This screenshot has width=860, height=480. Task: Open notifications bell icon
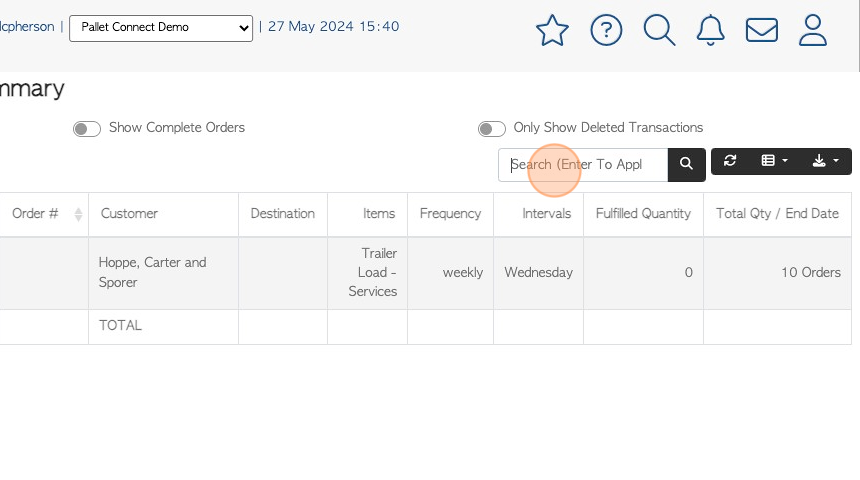click(x=710, y=30)
